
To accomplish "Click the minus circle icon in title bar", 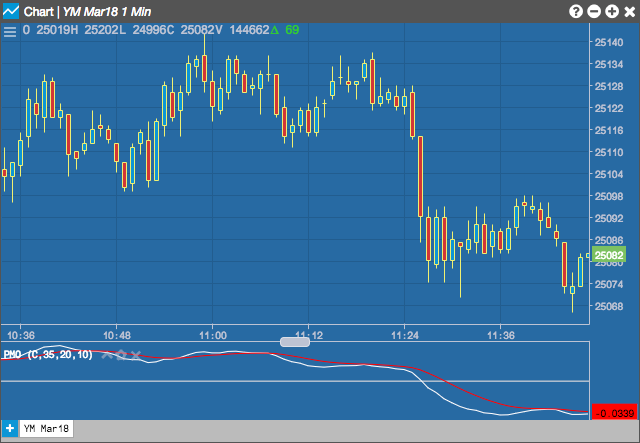I will (594, 11).
